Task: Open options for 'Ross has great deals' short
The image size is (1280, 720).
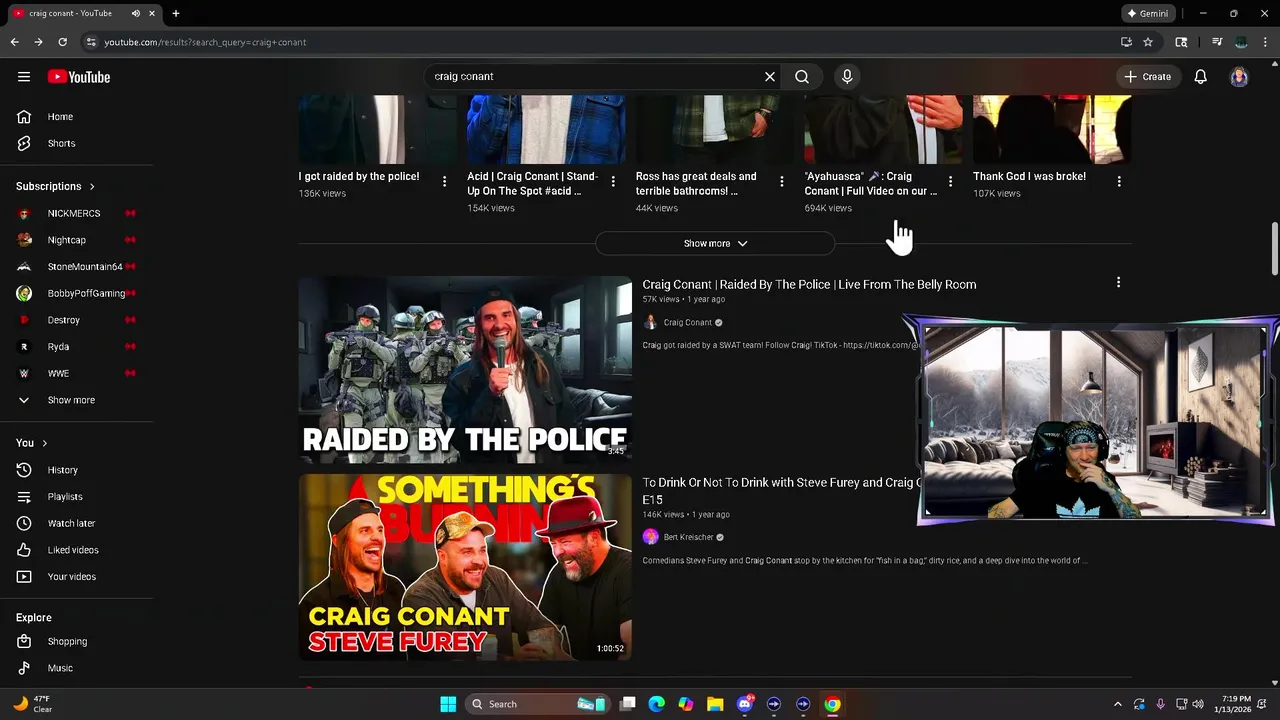Action: [782, 181]
